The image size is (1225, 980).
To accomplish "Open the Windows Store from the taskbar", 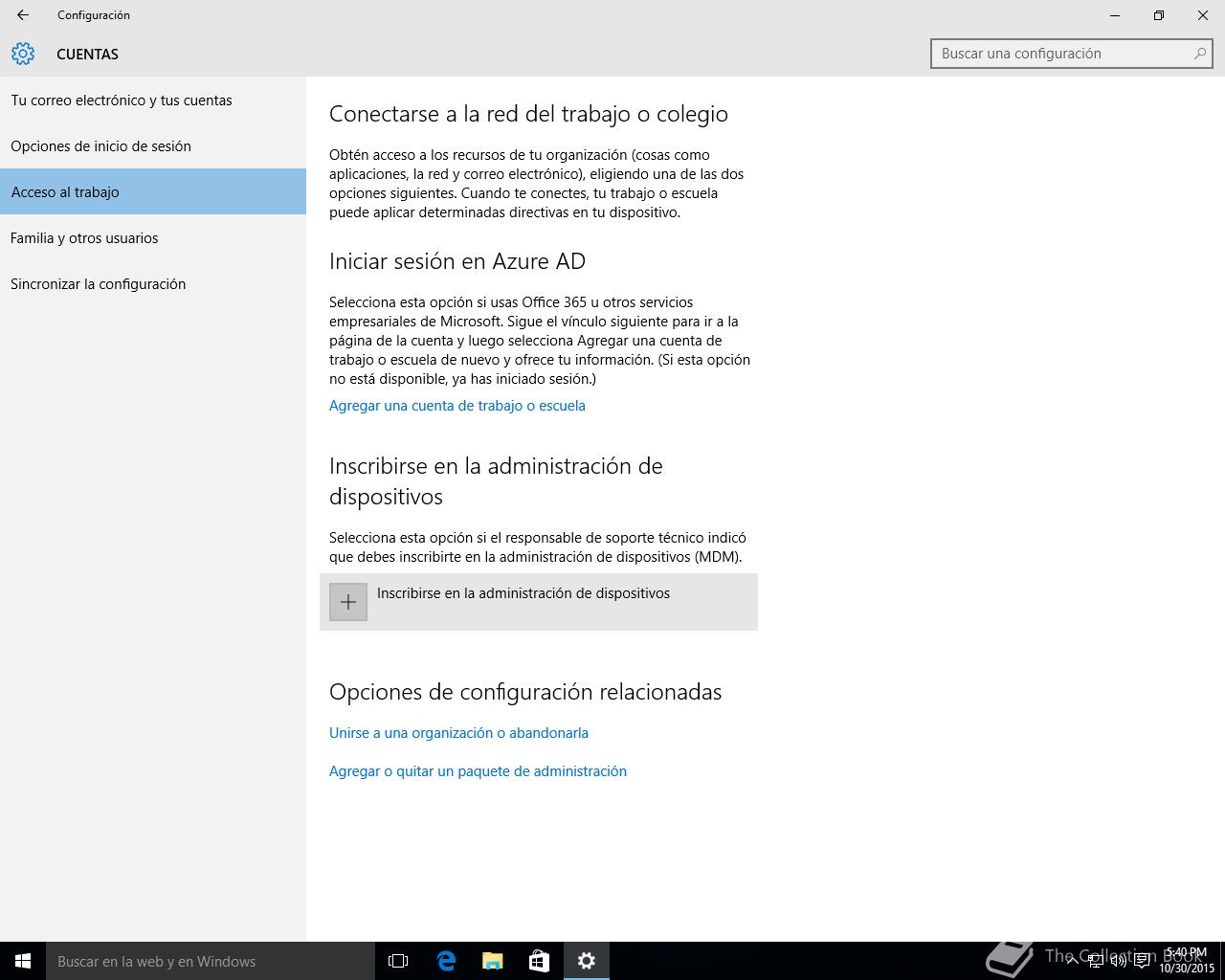I will pos(540,961).
